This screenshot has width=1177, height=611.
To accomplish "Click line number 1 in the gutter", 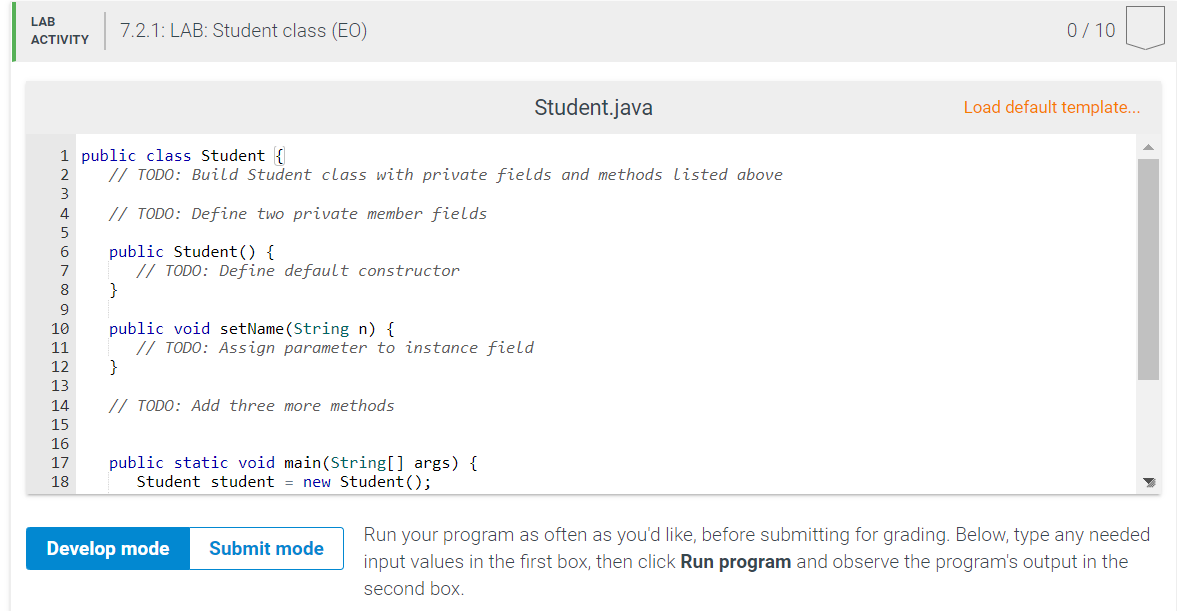I will pyautogui.click(x=63, y=155).
